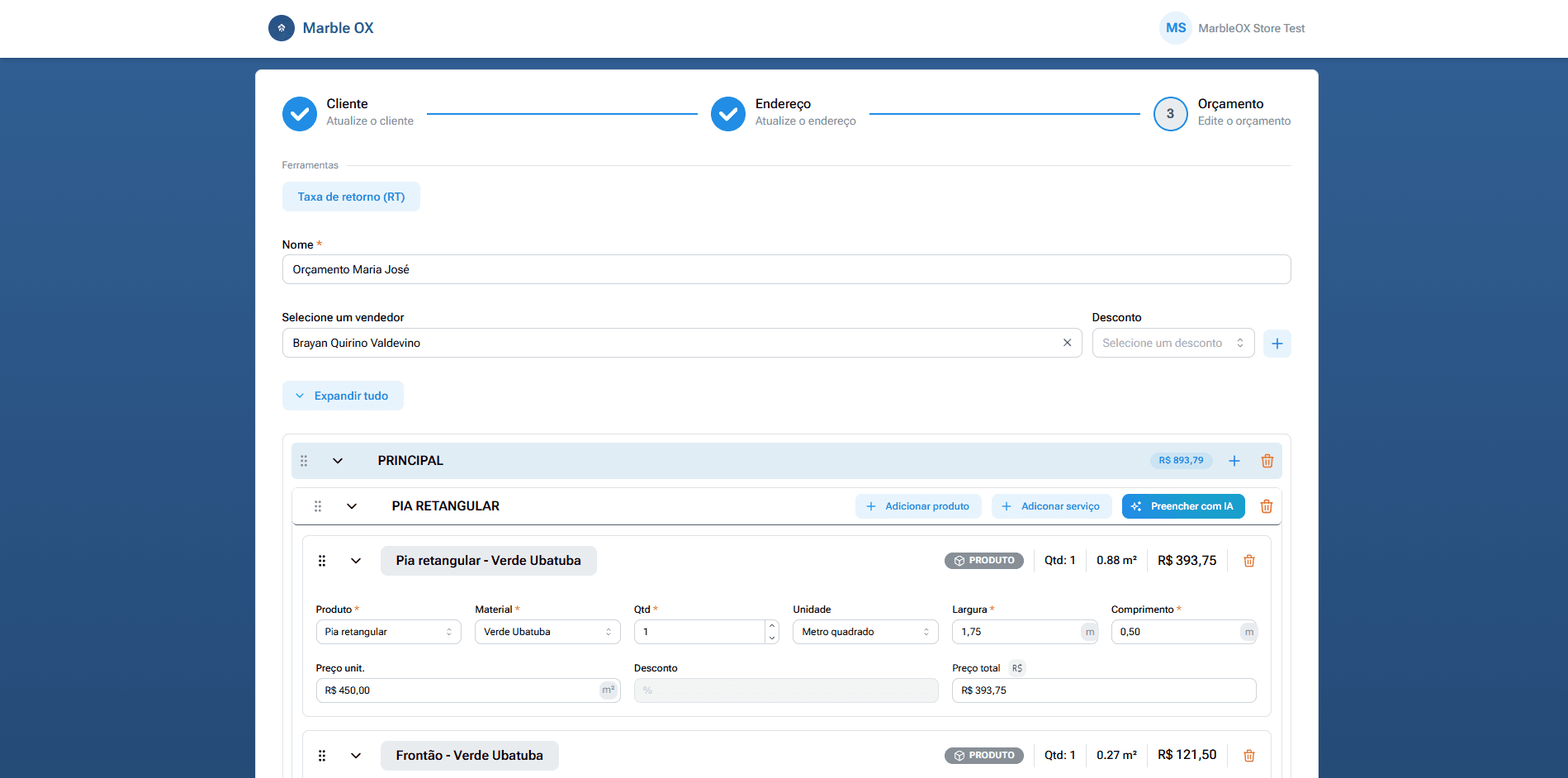Clear the selected vendedor Brayan Quirino

[x=1067, y=343]
